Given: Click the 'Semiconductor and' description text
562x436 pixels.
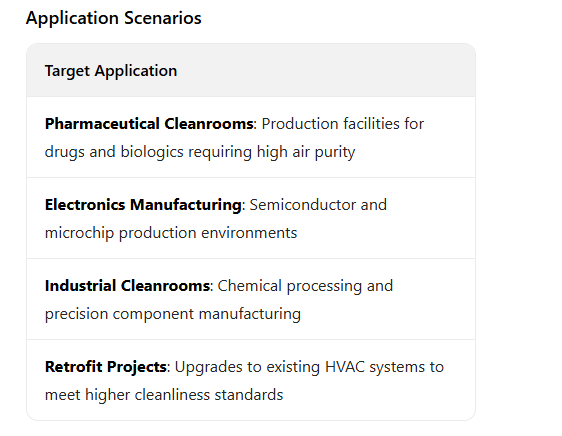Looking at the screenshot, I should coord(318,205).
